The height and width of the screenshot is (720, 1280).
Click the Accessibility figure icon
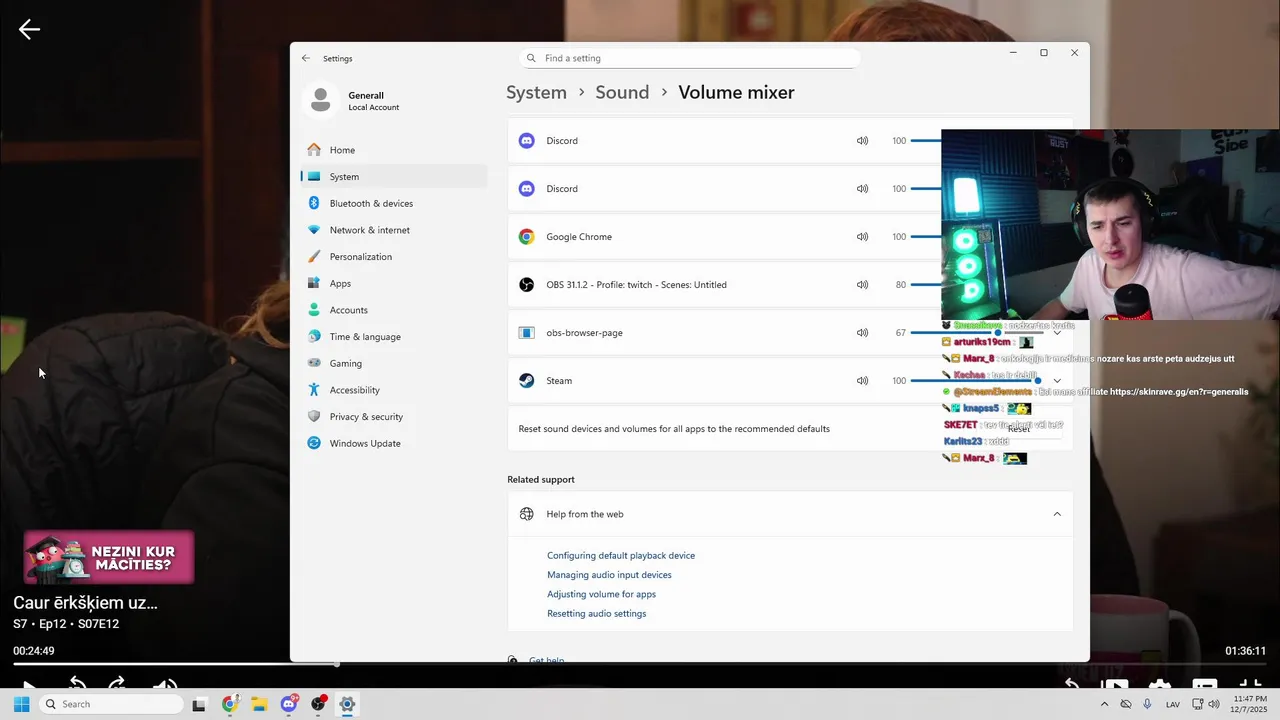click(x=314, y=390)
